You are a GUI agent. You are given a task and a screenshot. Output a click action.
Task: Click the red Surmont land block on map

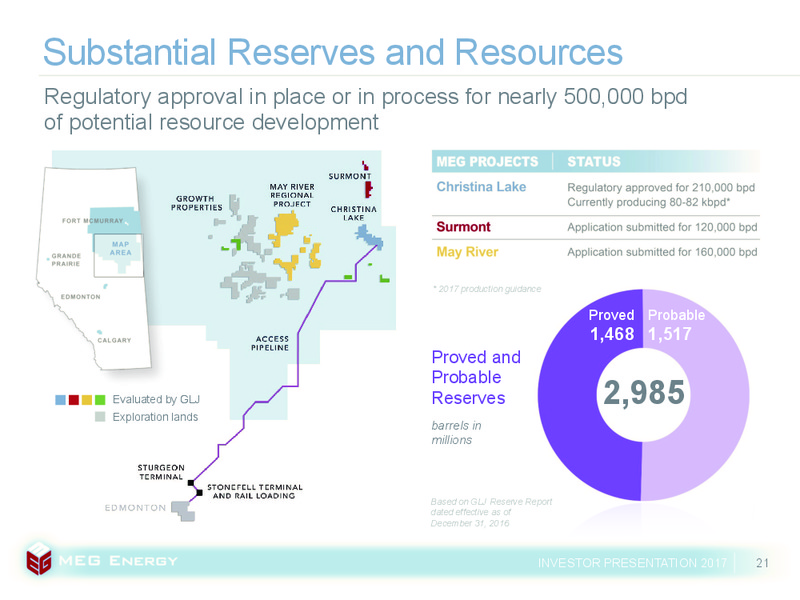(368, 190)
